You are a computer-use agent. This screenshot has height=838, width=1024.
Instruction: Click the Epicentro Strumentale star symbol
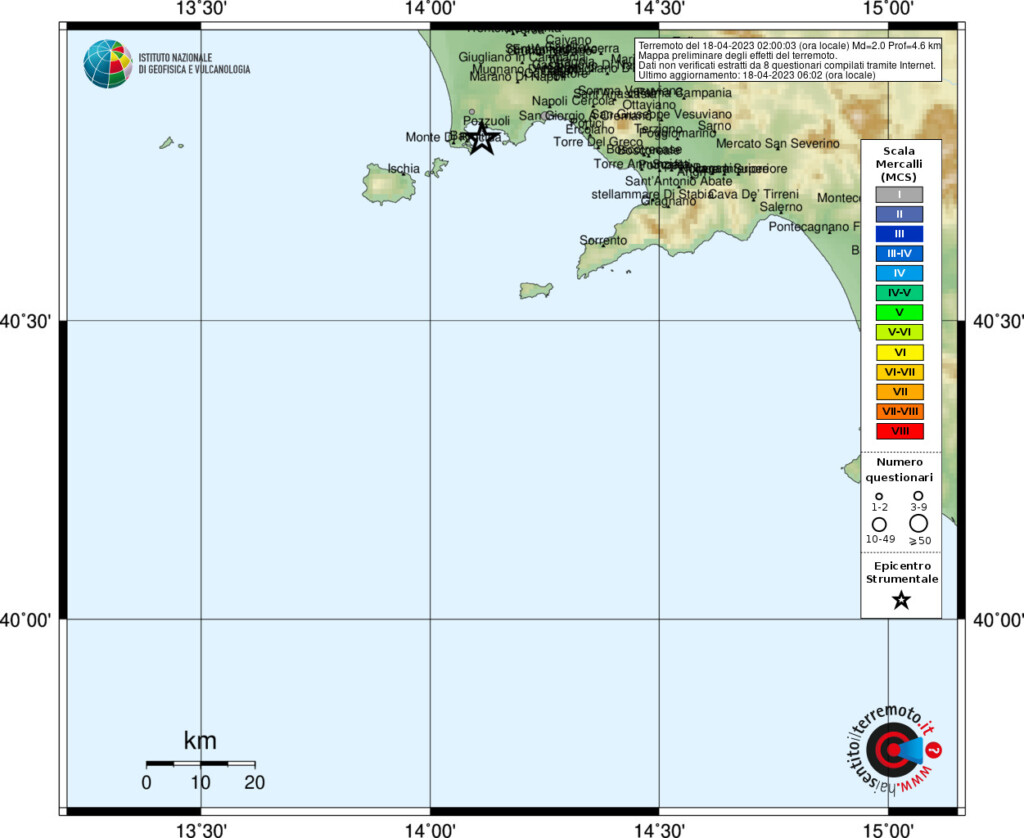click(x=900, y=600)
